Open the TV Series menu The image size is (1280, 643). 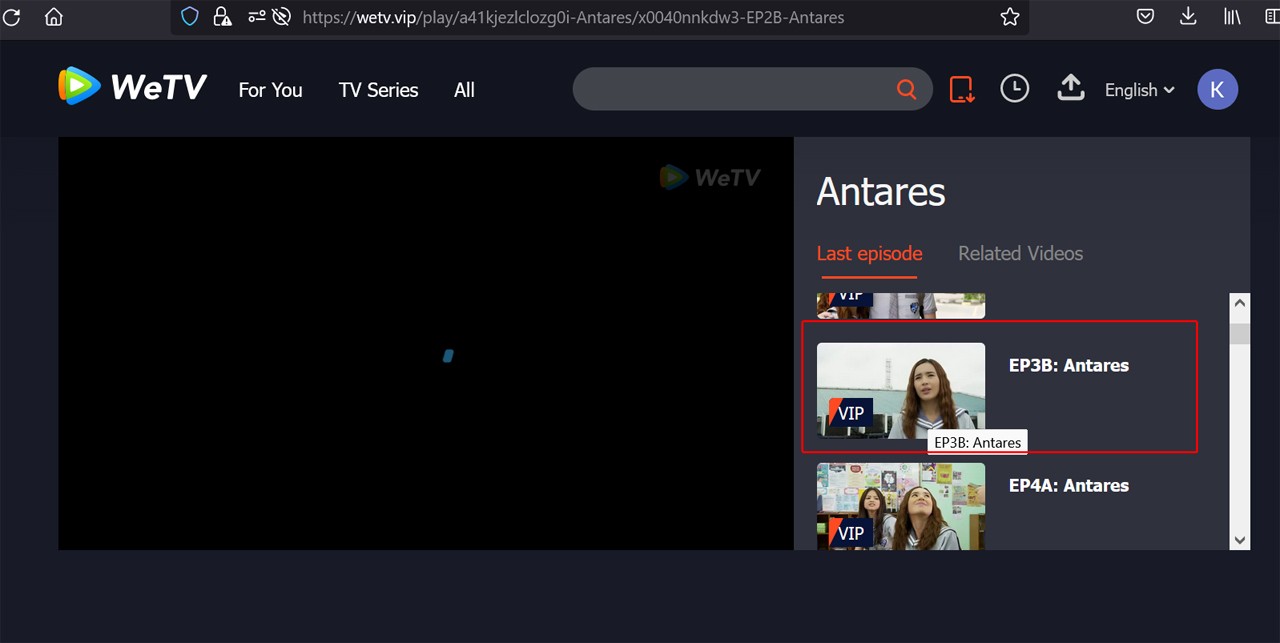tap(378, 90)
